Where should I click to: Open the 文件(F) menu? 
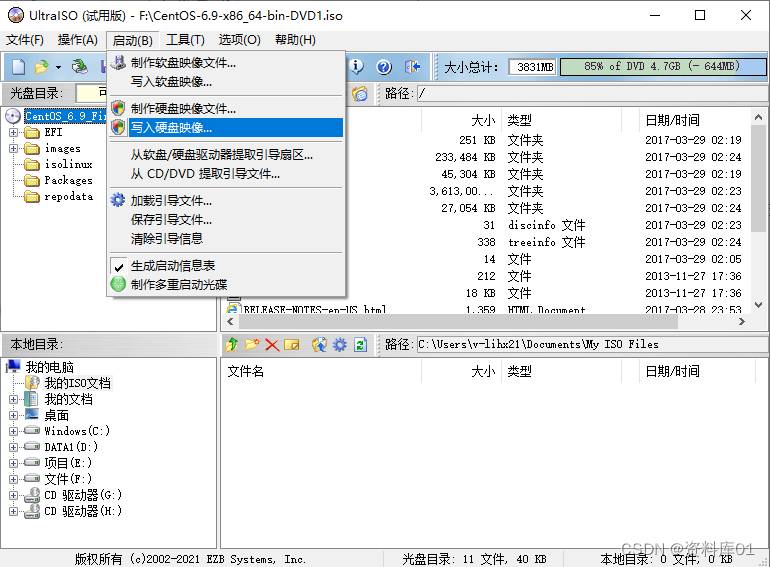pos(25,40)
